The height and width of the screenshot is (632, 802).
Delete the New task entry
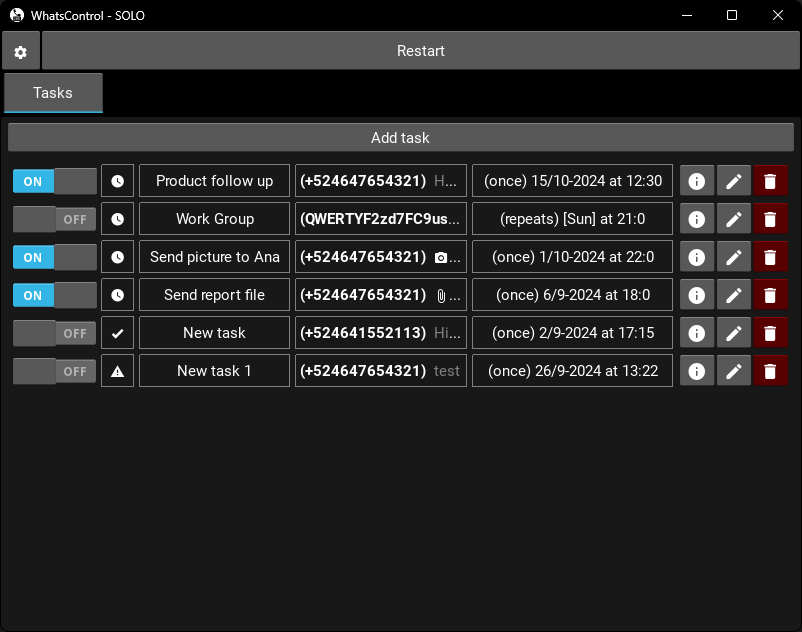[770, 333]
